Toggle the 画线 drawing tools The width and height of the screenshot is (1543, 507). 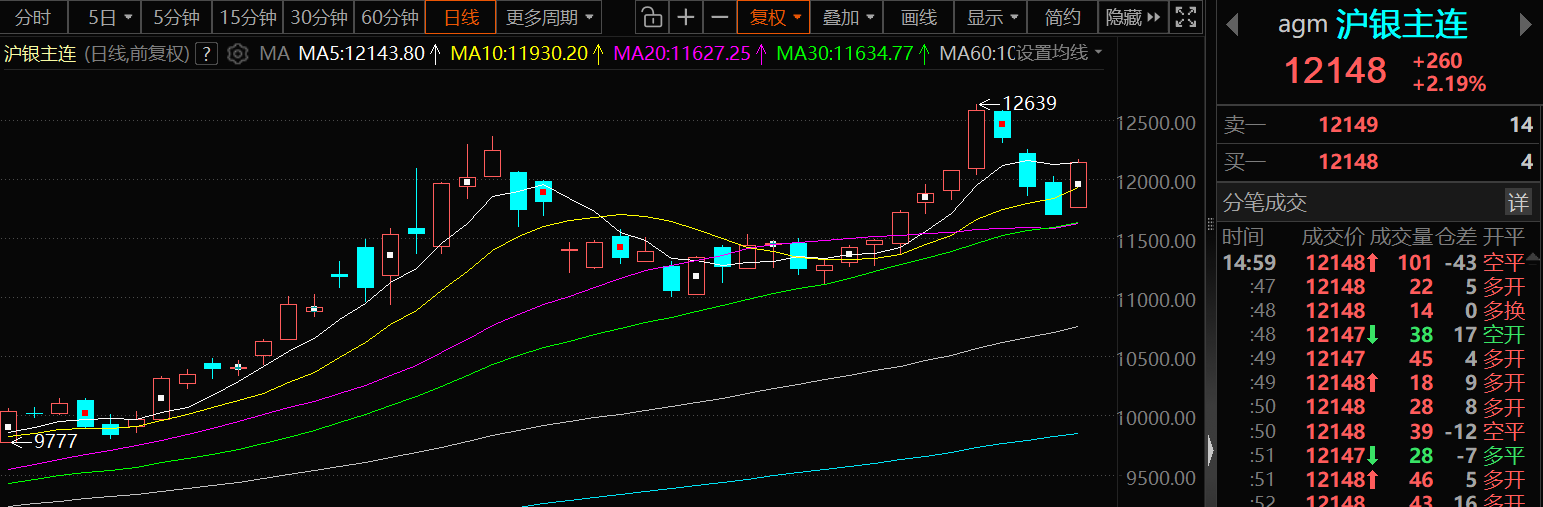918,17
